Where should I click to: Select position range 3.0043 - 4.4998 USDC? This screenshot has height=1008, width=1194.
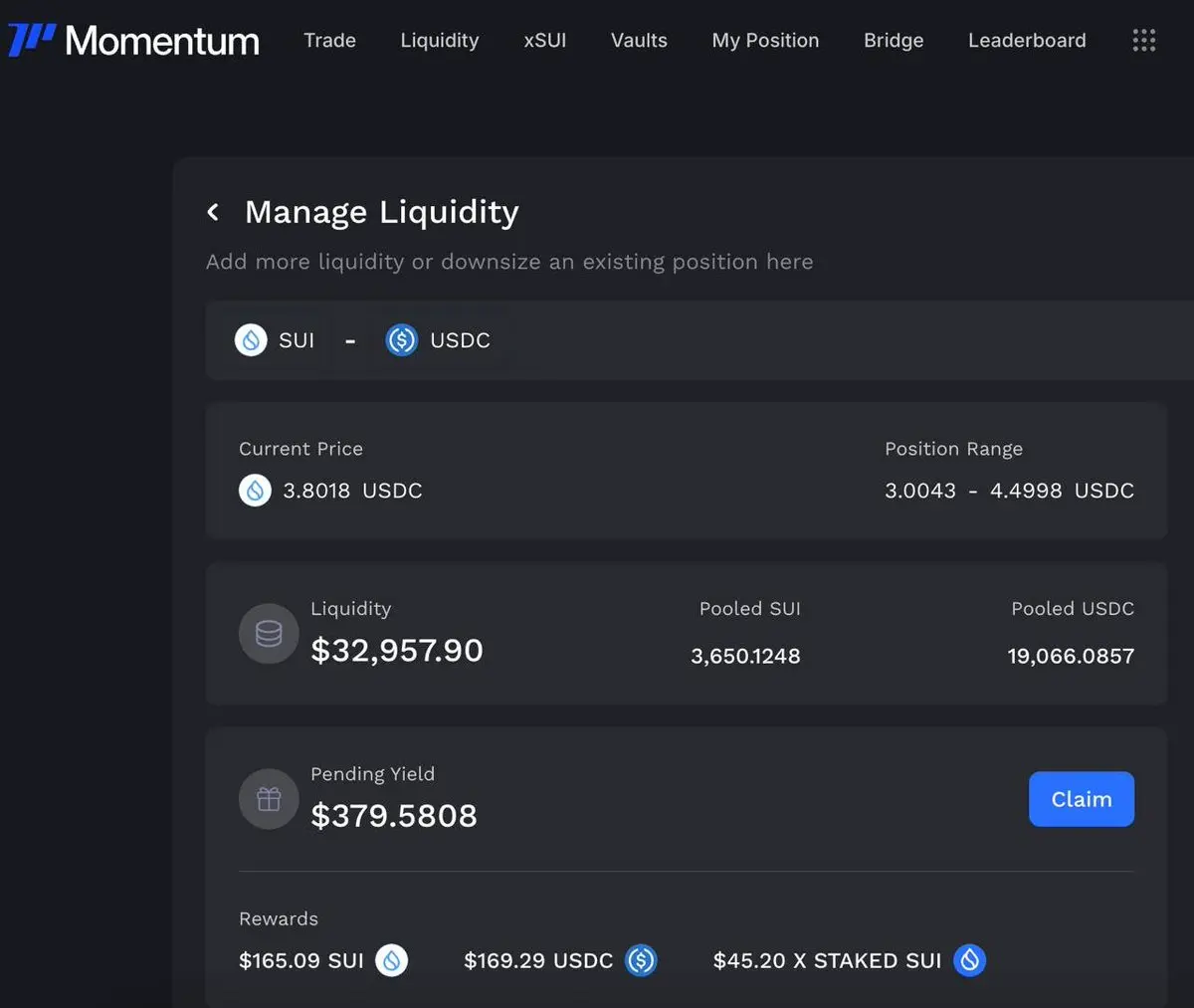(x=1009, y=491)
